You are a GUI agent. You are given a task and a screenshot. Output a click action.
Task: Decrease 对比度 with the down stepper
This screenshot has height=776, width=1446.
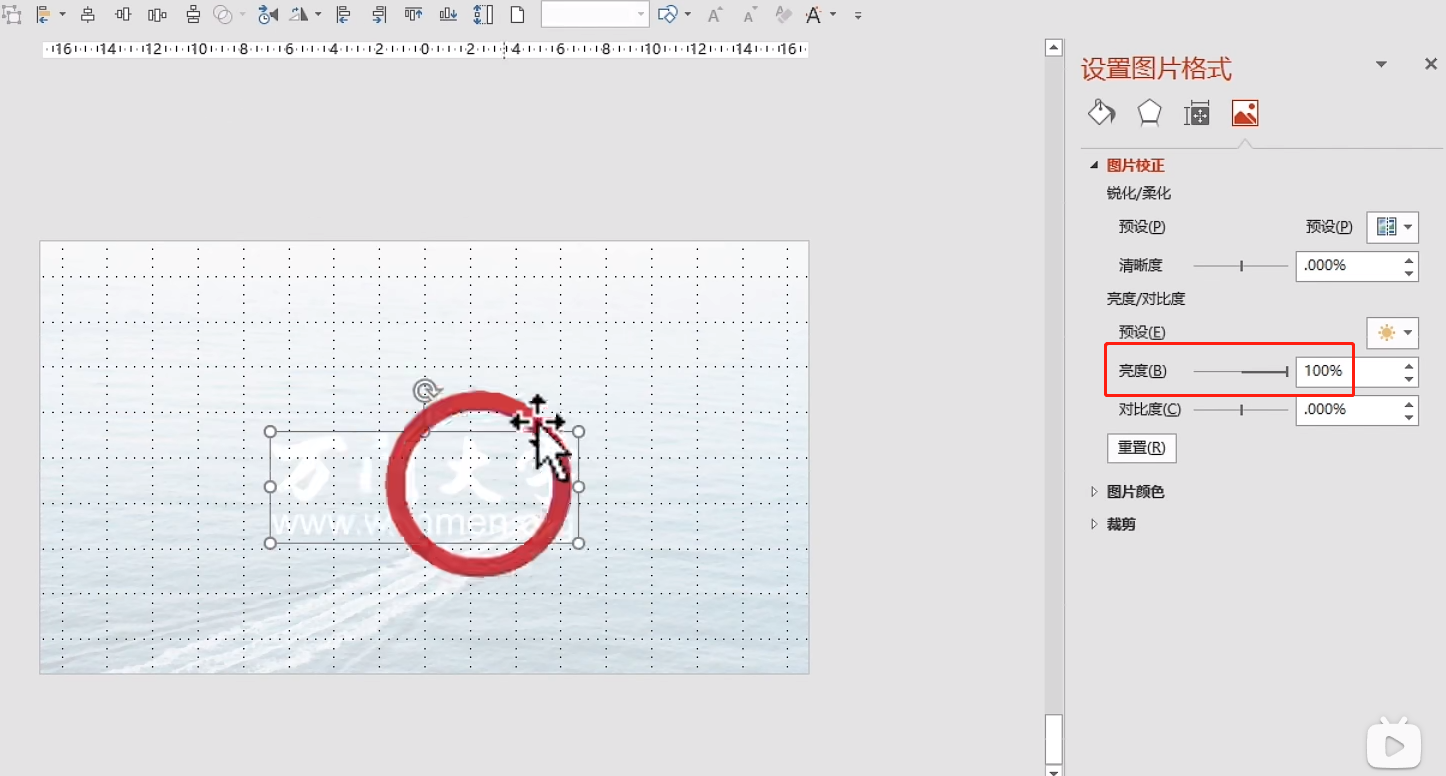click(x=1409, y=417)
